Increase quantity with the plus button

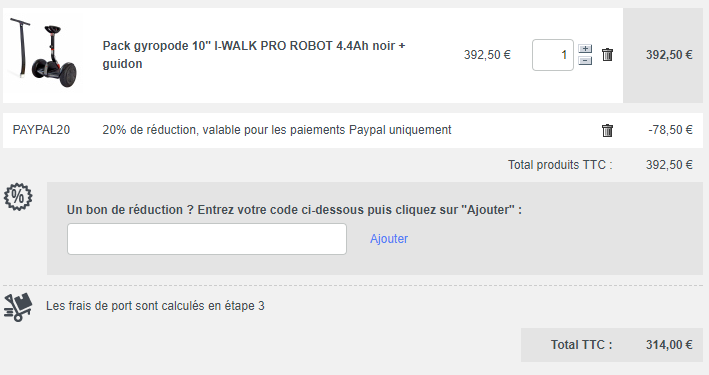pos(585,49)
